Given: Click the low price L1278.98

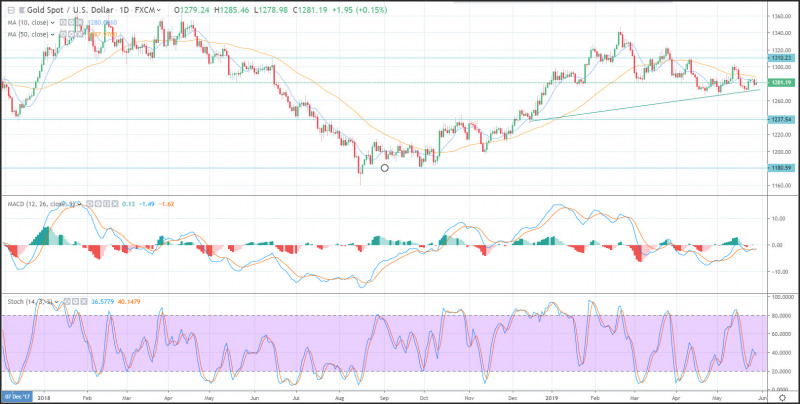Looking at the screenshot, I should [x=273, y=10].
